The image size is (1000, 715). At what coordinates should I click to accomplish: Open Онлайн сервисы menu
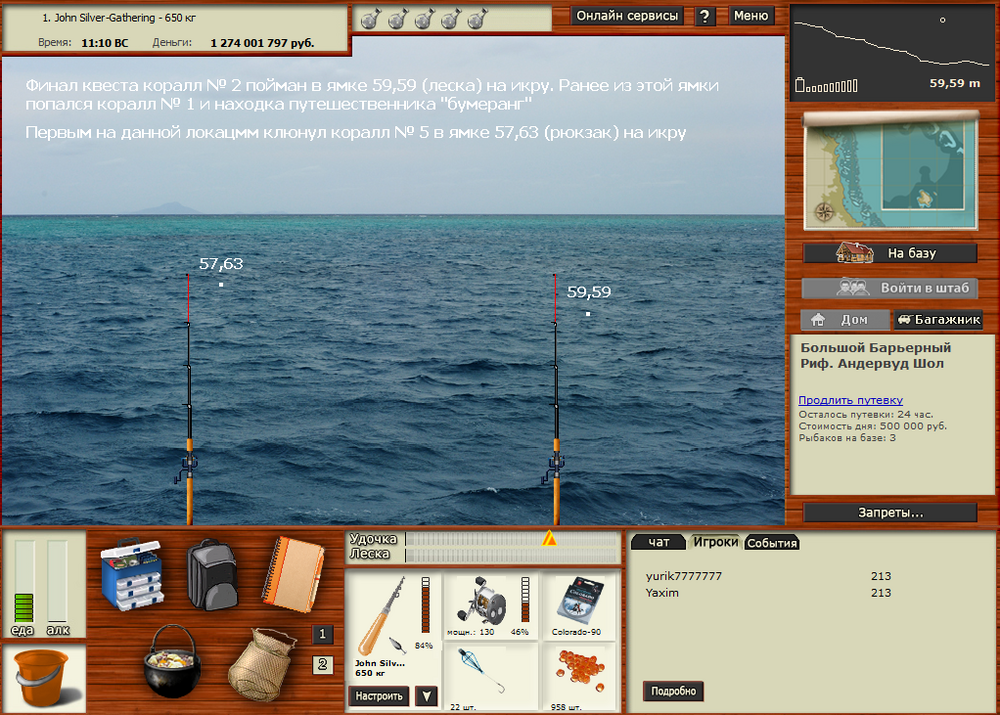tap(628, 16)
